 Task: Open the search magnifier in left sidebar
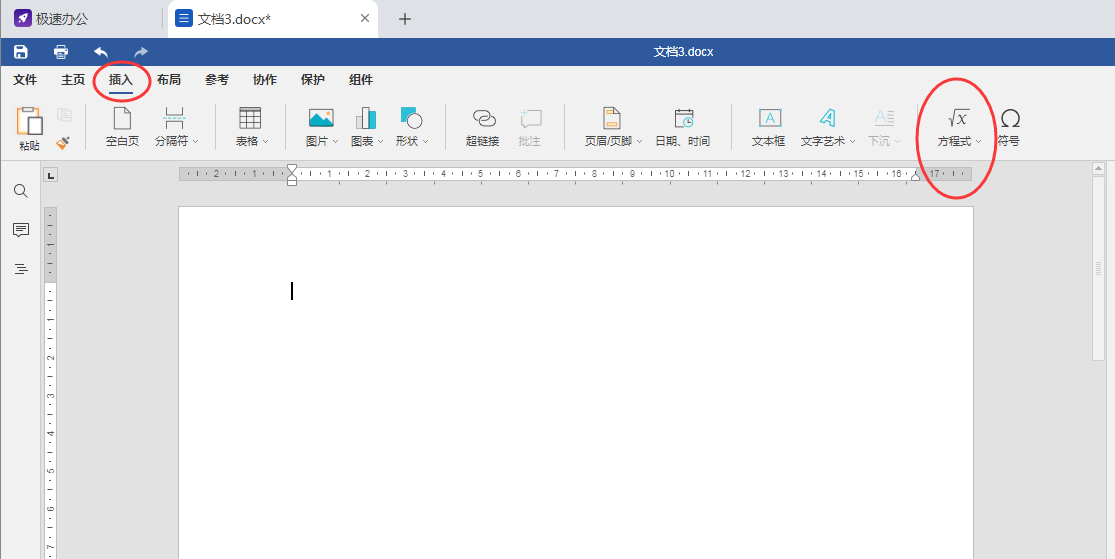pos(21,191)
